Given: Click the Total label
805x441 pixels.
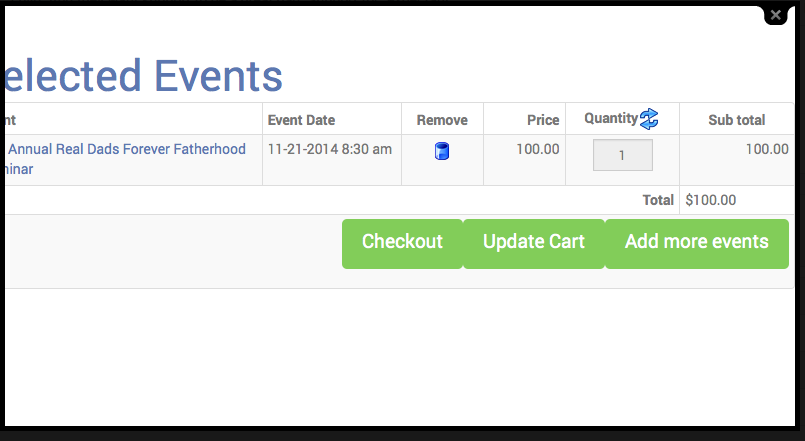Looking at the screenshot, I should point(658,200).
